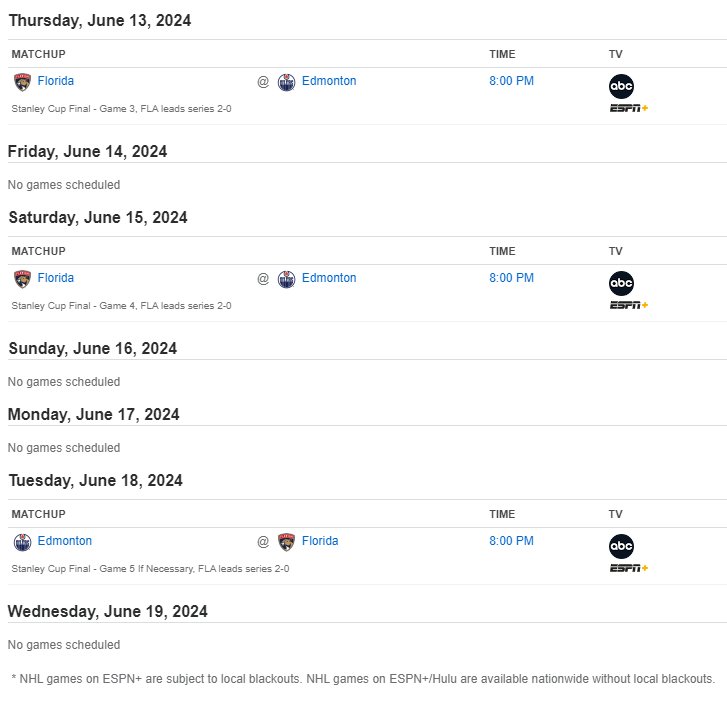Click Edmonton Oilers logo in June 15 game
Viewport: 727px width, 702px height.
[287, 279]
